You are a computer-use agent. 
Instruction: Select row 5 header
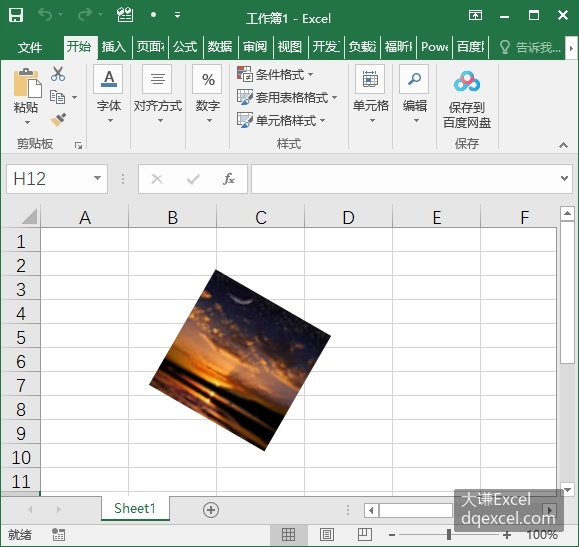click(x=21, y=337)
